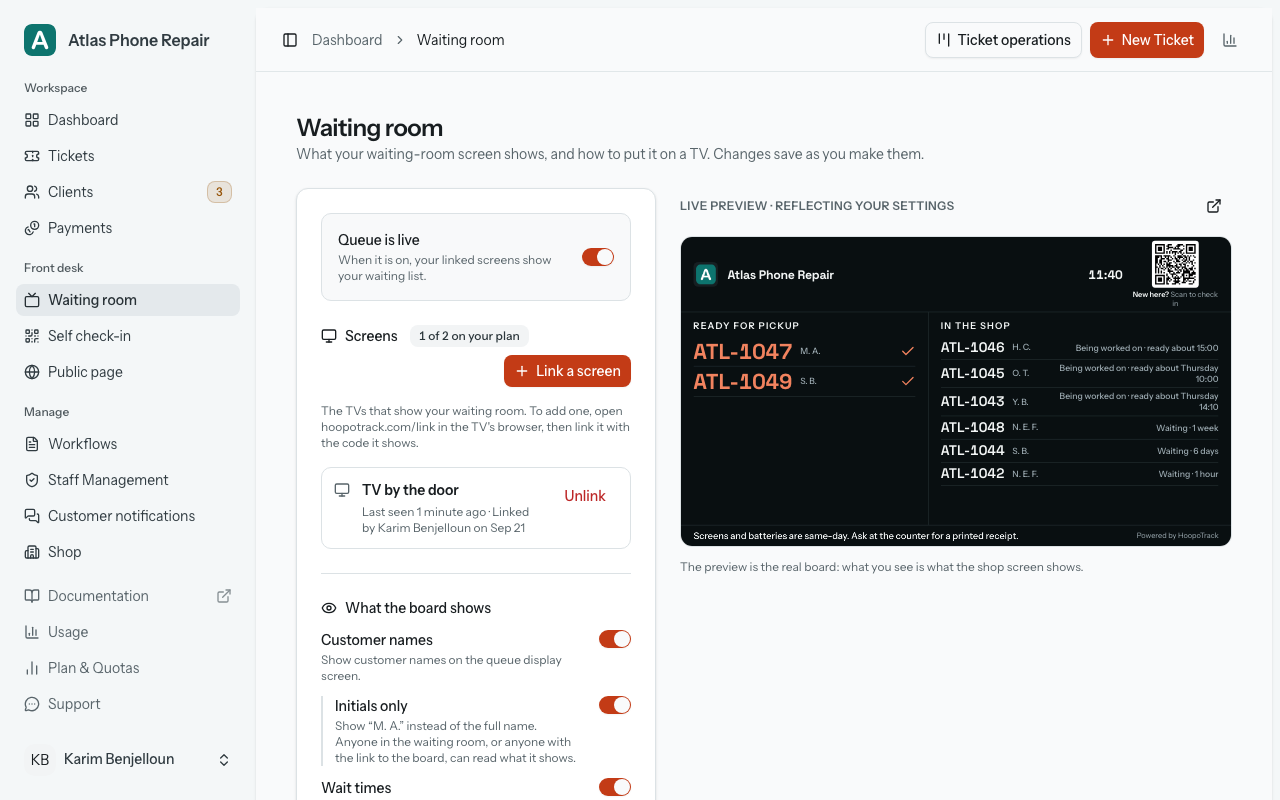Open live preview in new window icon
The image size is (1280, 800).
(1214, 206)
